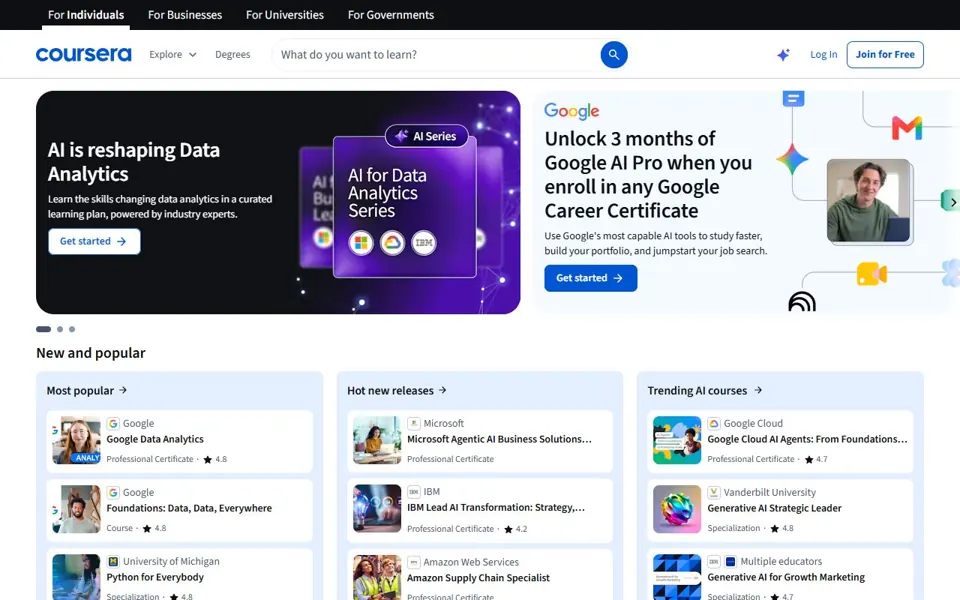Click the 4.8 rating on Google Data Analytics
The width and height of the screenshot is (960, 600).
216,459
